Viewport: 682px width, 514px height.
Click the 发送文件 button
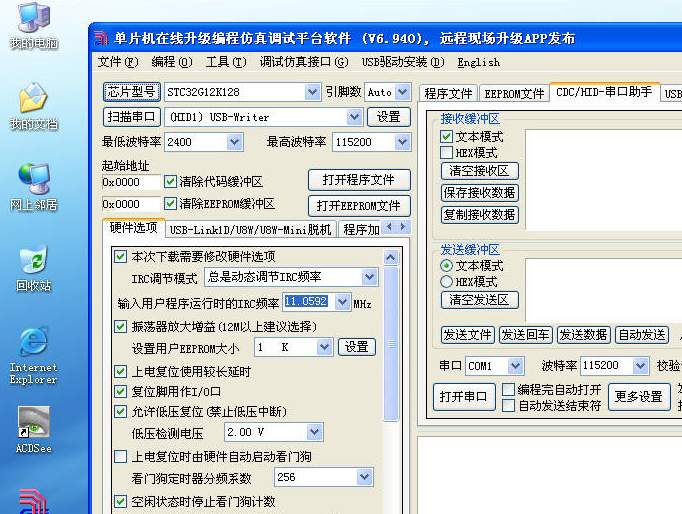point(468,335)
